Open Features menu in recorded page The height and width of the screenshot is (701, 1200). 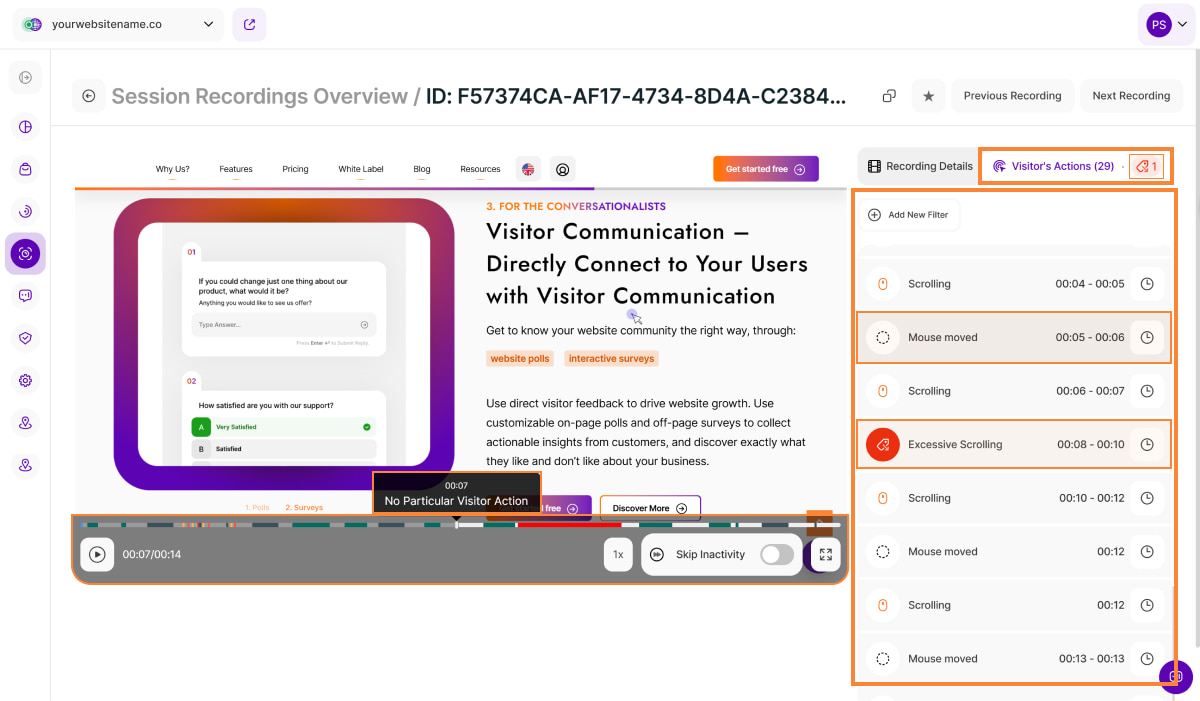236,169
